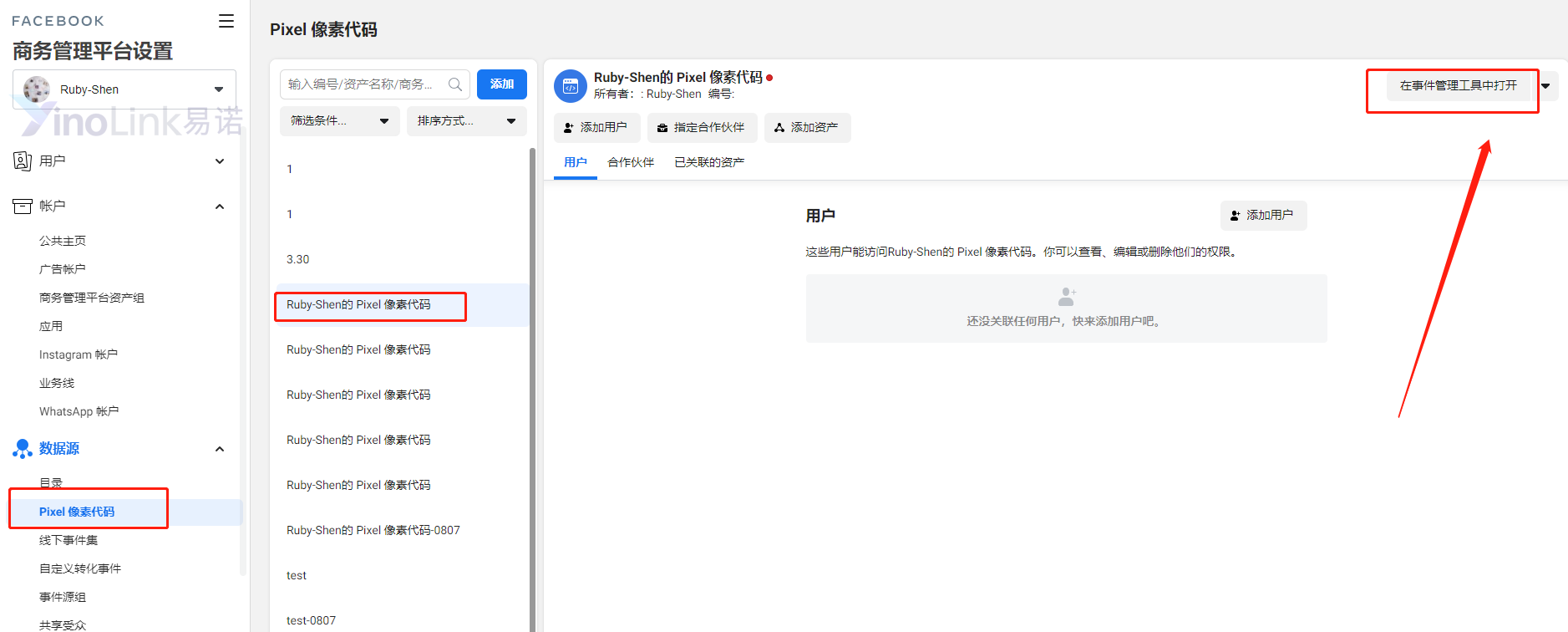Screen dimensions: 1568x632
Task: Click 添加用户 button beside 用户 heading
Action: (1263, 216)
